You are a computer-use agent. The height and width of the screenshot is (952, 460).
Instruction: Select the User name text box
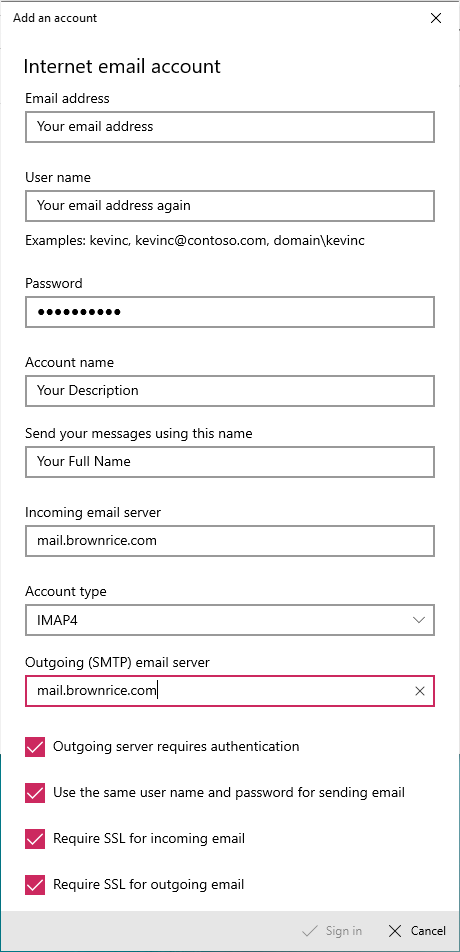pos(230,206)
